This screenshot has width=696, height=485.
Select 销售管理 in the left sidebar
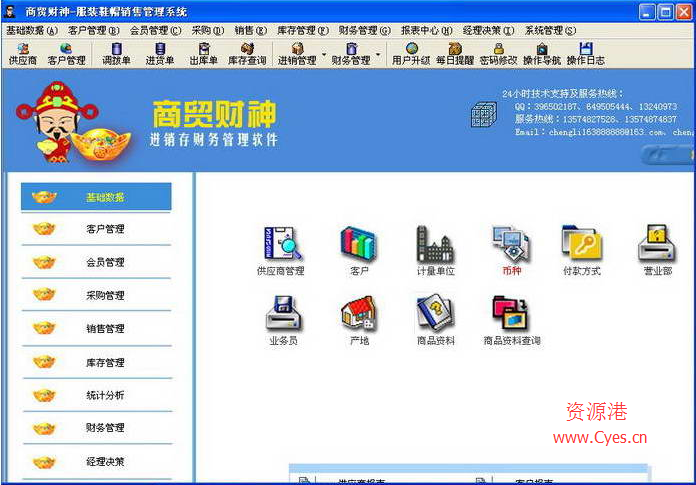point(96,328)
